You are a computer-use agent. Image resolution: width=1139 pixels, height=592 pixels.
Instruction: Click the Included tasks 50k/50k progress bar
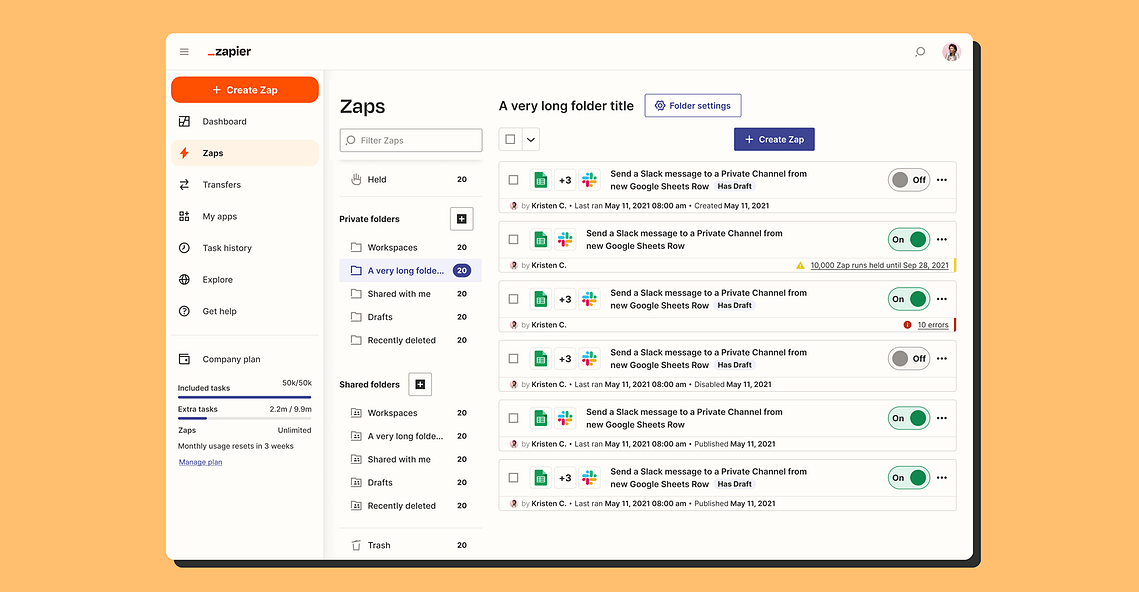[245, 397]
